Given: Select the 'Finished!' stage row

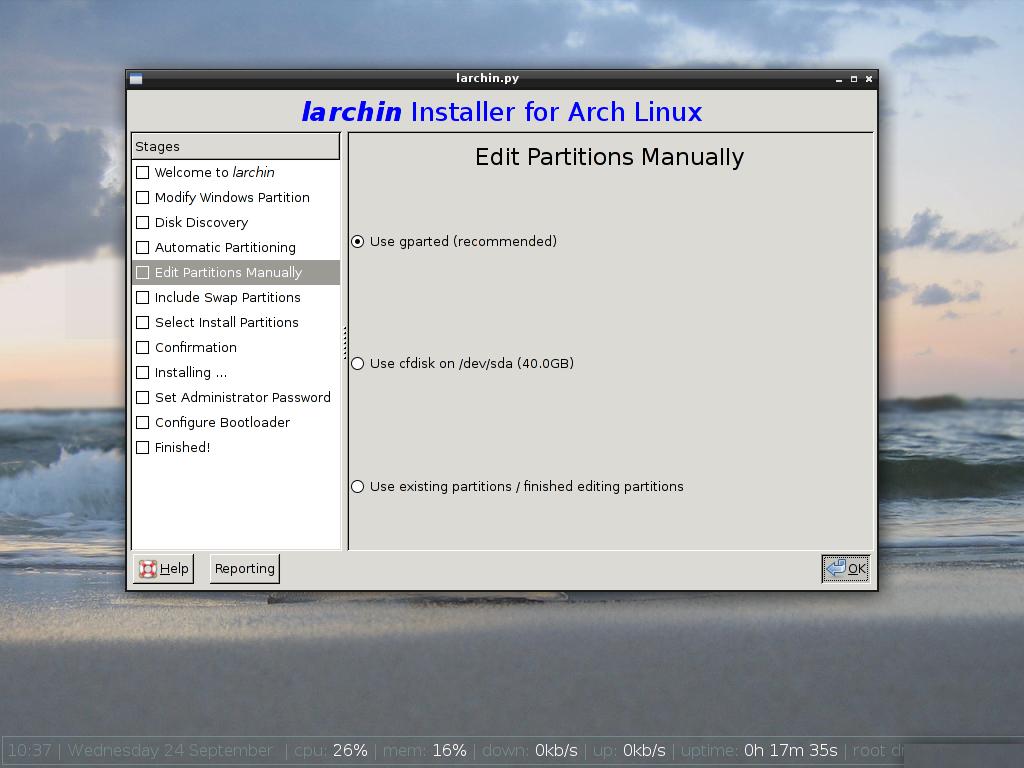Looking at the screenshot, I should (x=236, y=447).
